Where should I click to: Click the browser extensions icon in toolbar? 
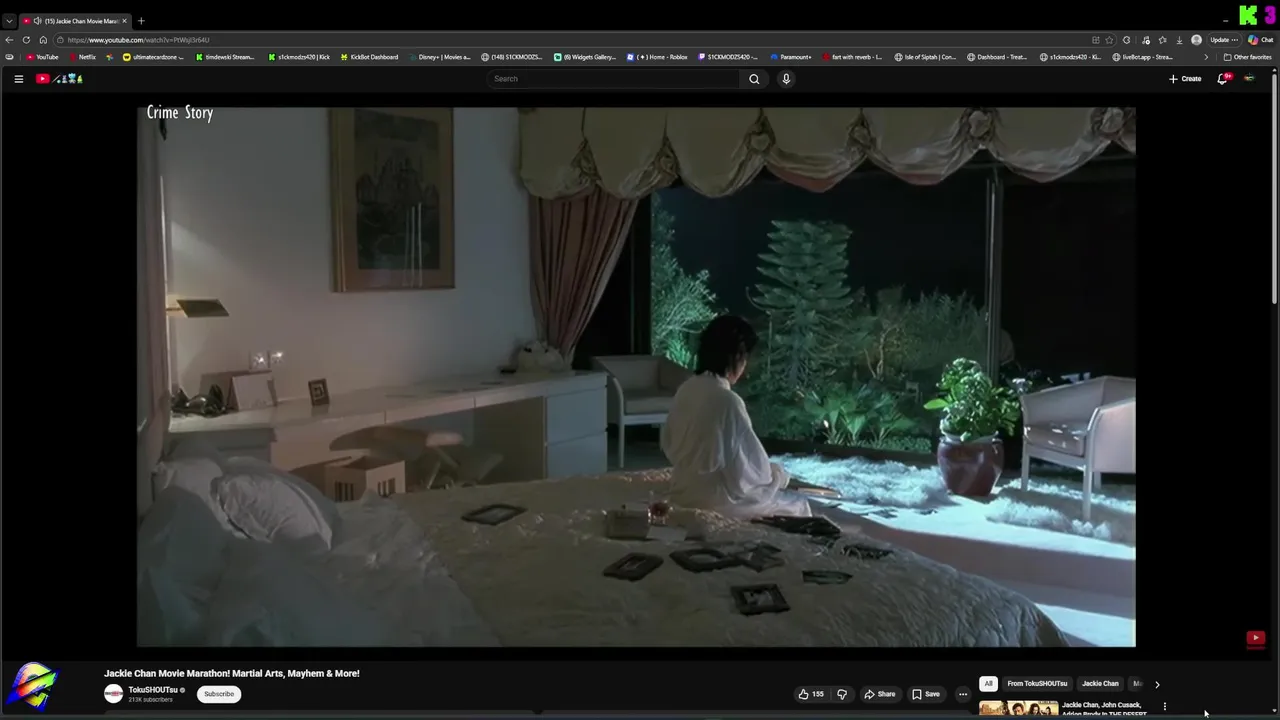click(x=1126, y=40)
